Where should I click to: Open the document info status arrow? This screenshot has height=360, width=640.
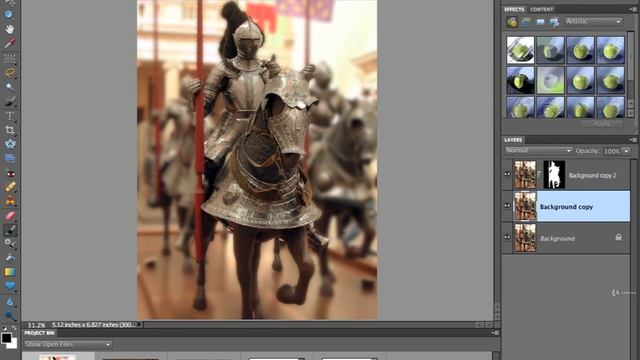click(x=139, y=324)
